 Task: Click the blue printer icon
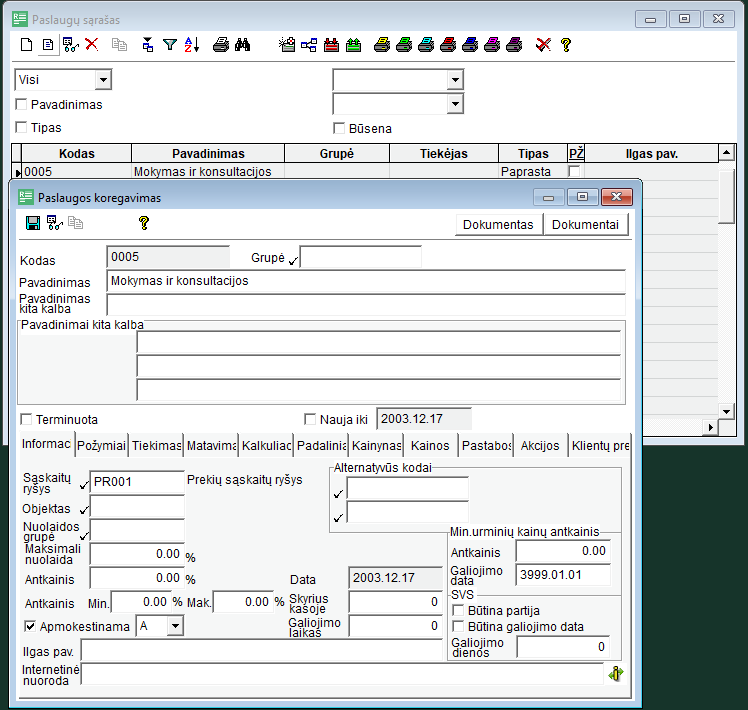[x=469, y=45]
